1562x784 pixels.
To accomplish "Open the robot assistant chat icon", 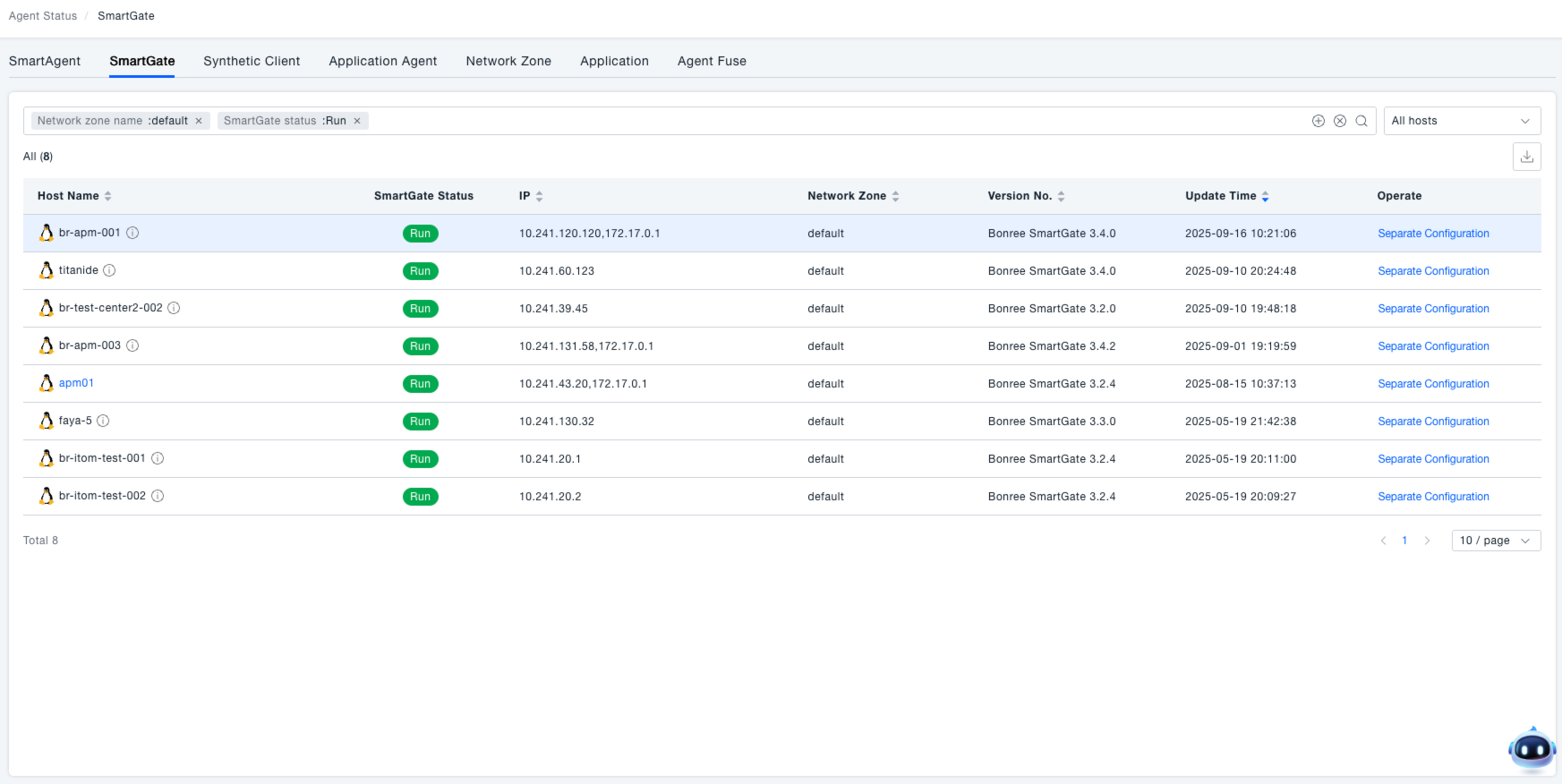I will tap(1532, 750).
